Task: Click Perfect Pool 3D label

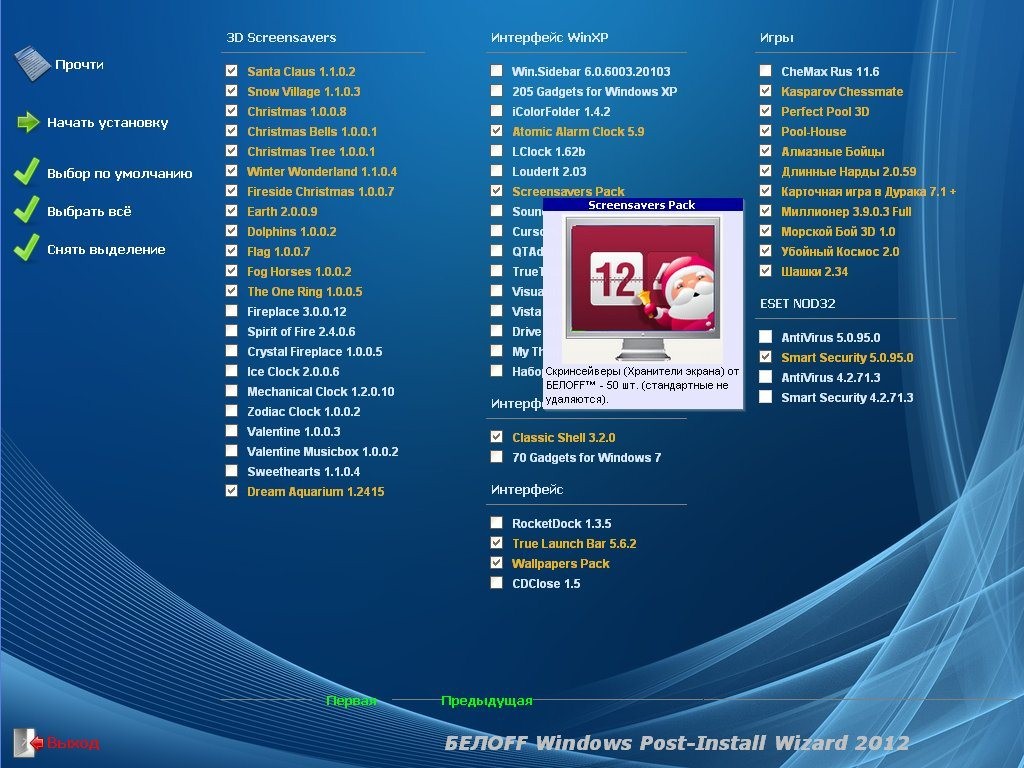Action: [x=825, y=112]
